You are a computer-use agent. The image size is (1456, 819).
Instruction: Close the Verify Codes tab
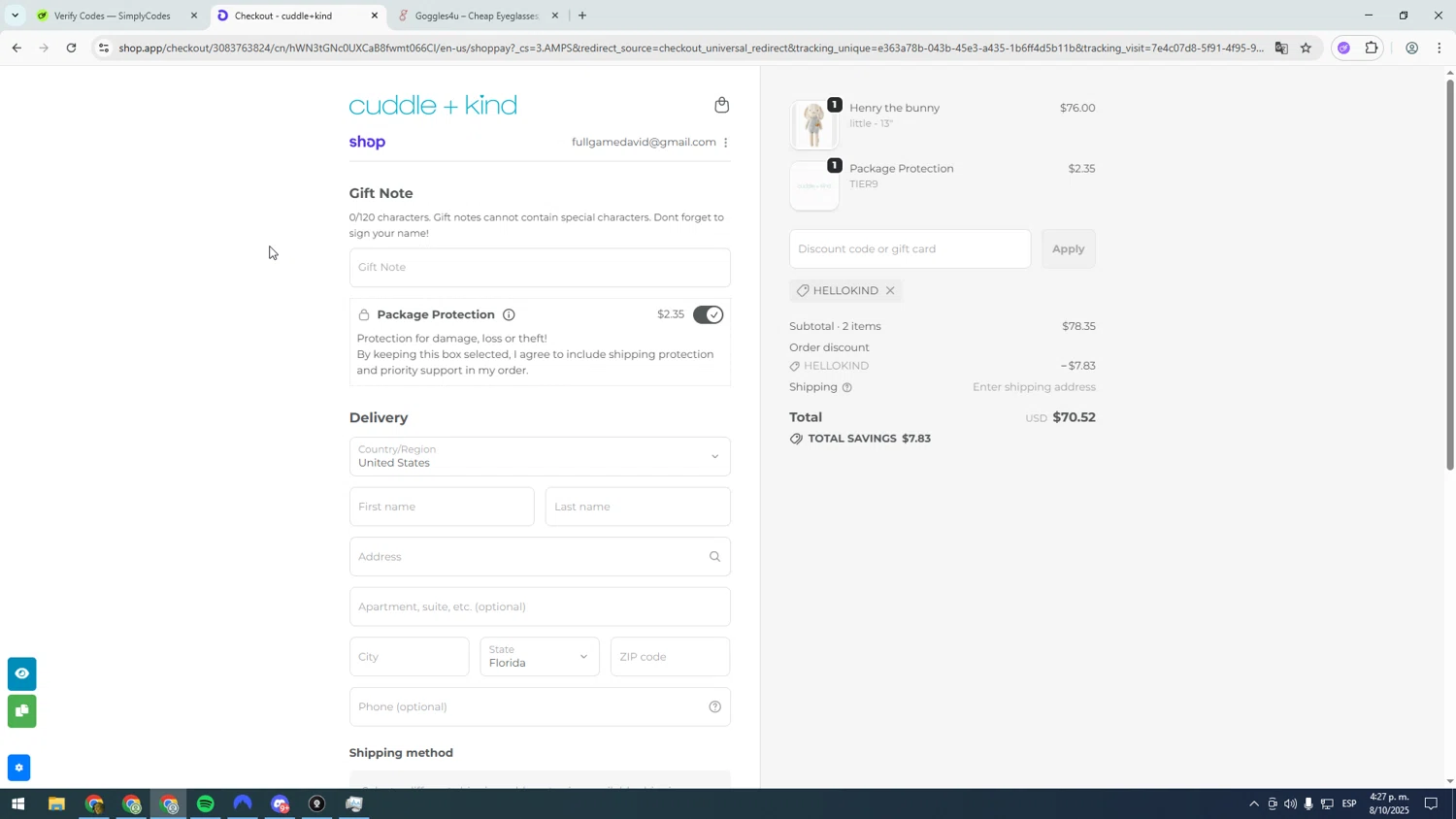pyautogui.click(x=194, y=16)
